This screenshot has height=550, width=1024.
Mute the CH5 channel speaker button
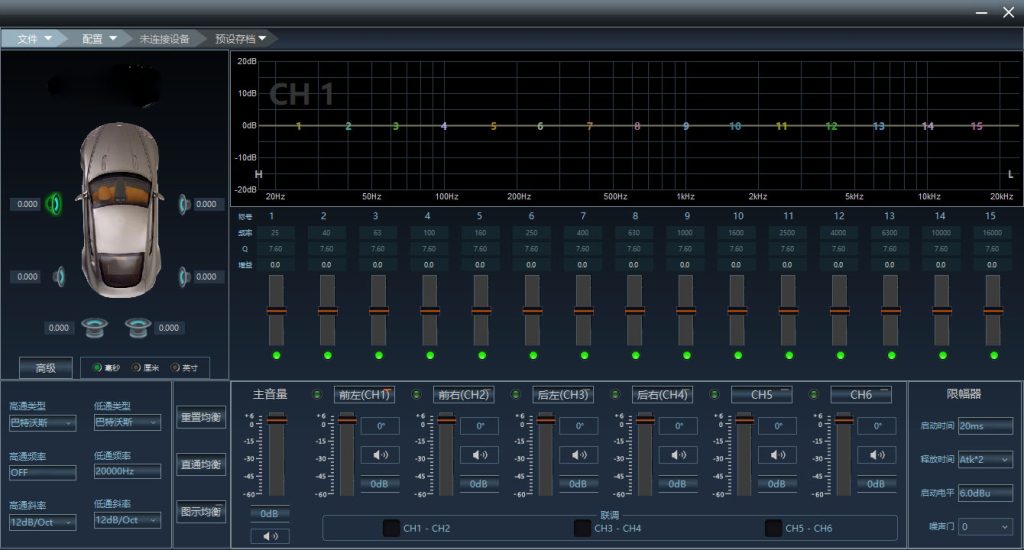click(777, 455)
